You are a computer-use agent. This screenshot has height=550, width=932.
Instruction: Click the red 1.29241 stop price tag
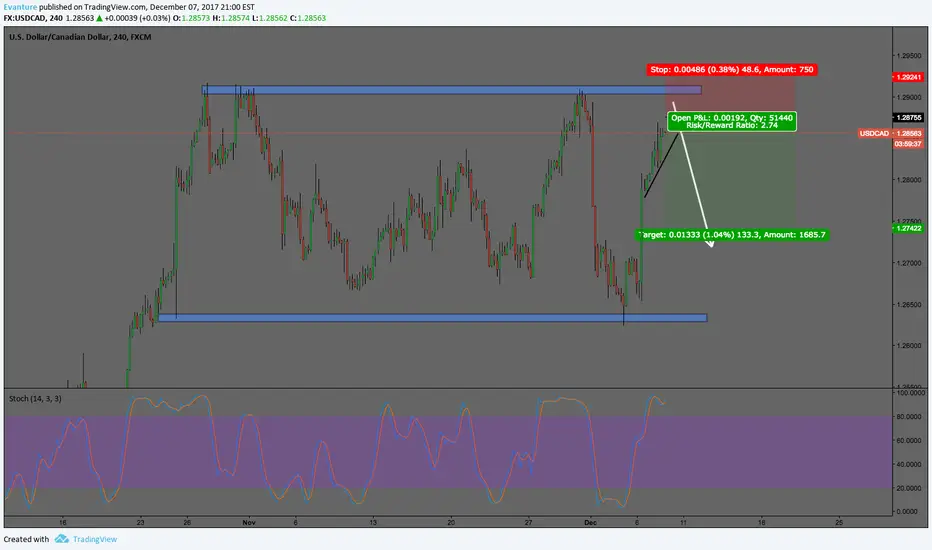[908, 77]
